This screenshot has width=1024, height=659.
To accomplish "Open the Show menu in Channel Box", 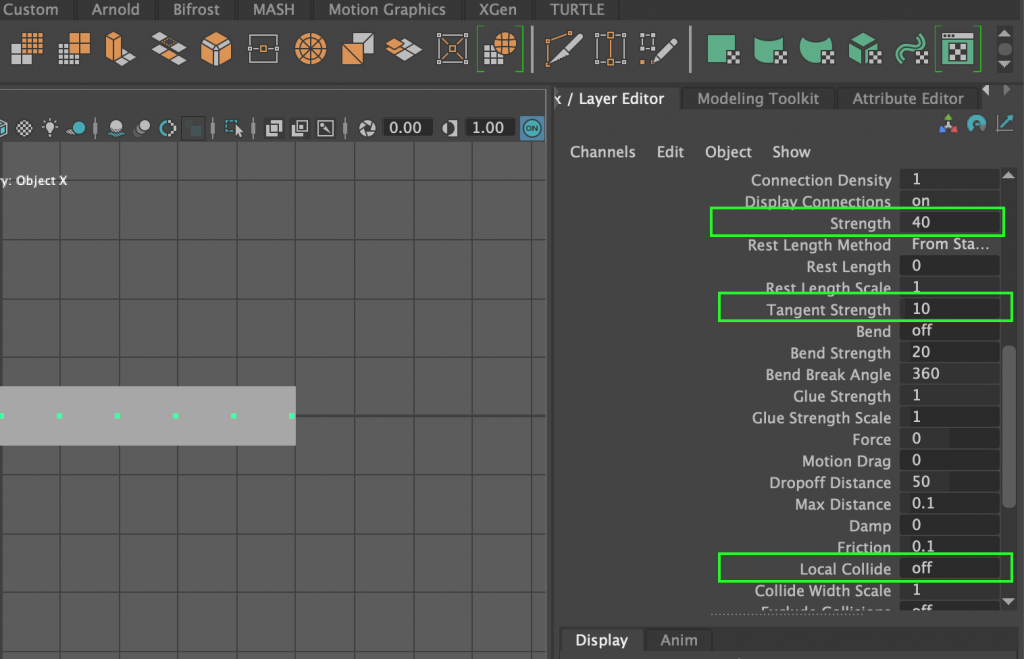I will (791, 152).
